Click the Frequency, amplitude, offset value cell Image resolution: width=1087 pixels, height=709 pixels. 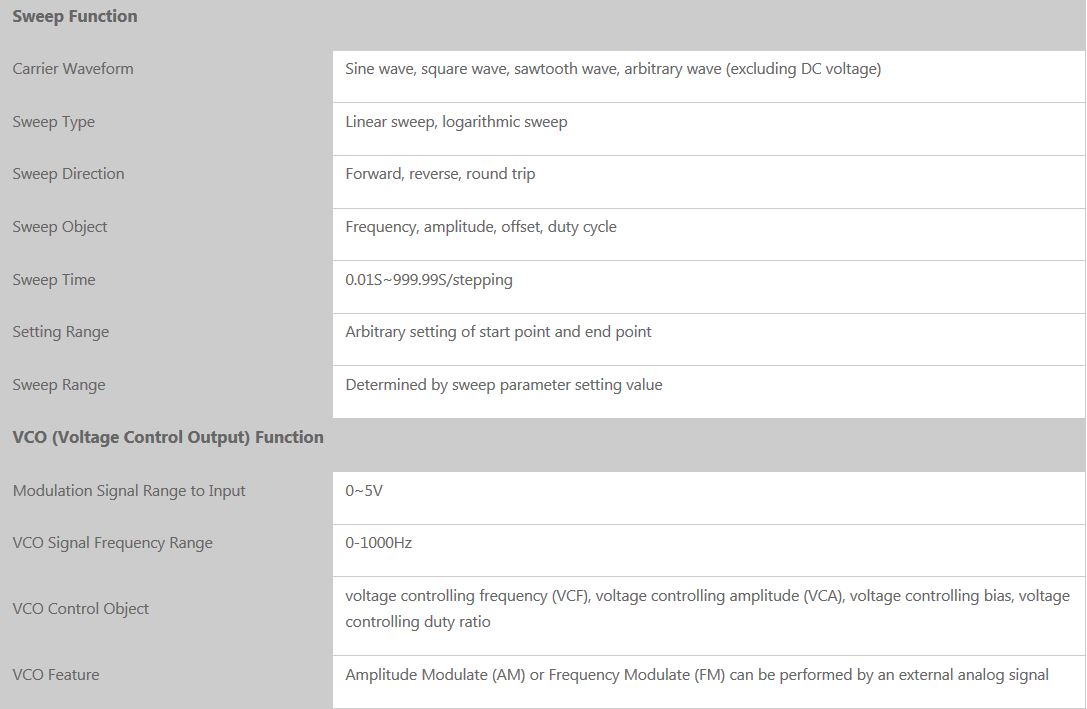[481, 227]
